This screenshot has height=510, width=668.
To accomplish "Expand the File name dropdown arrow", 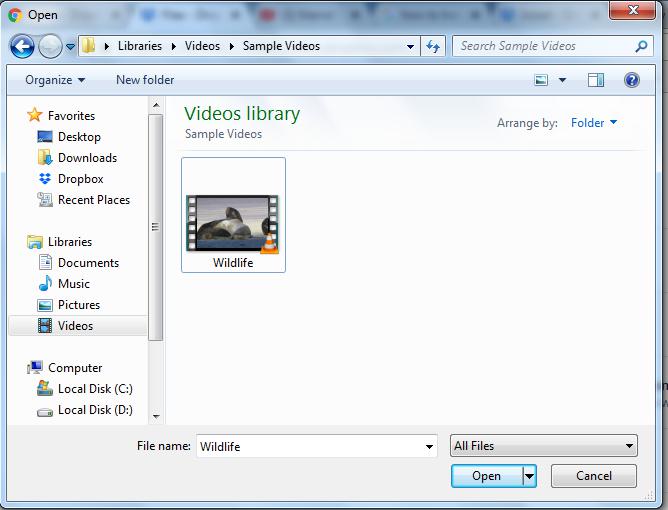I will point(429,447).
